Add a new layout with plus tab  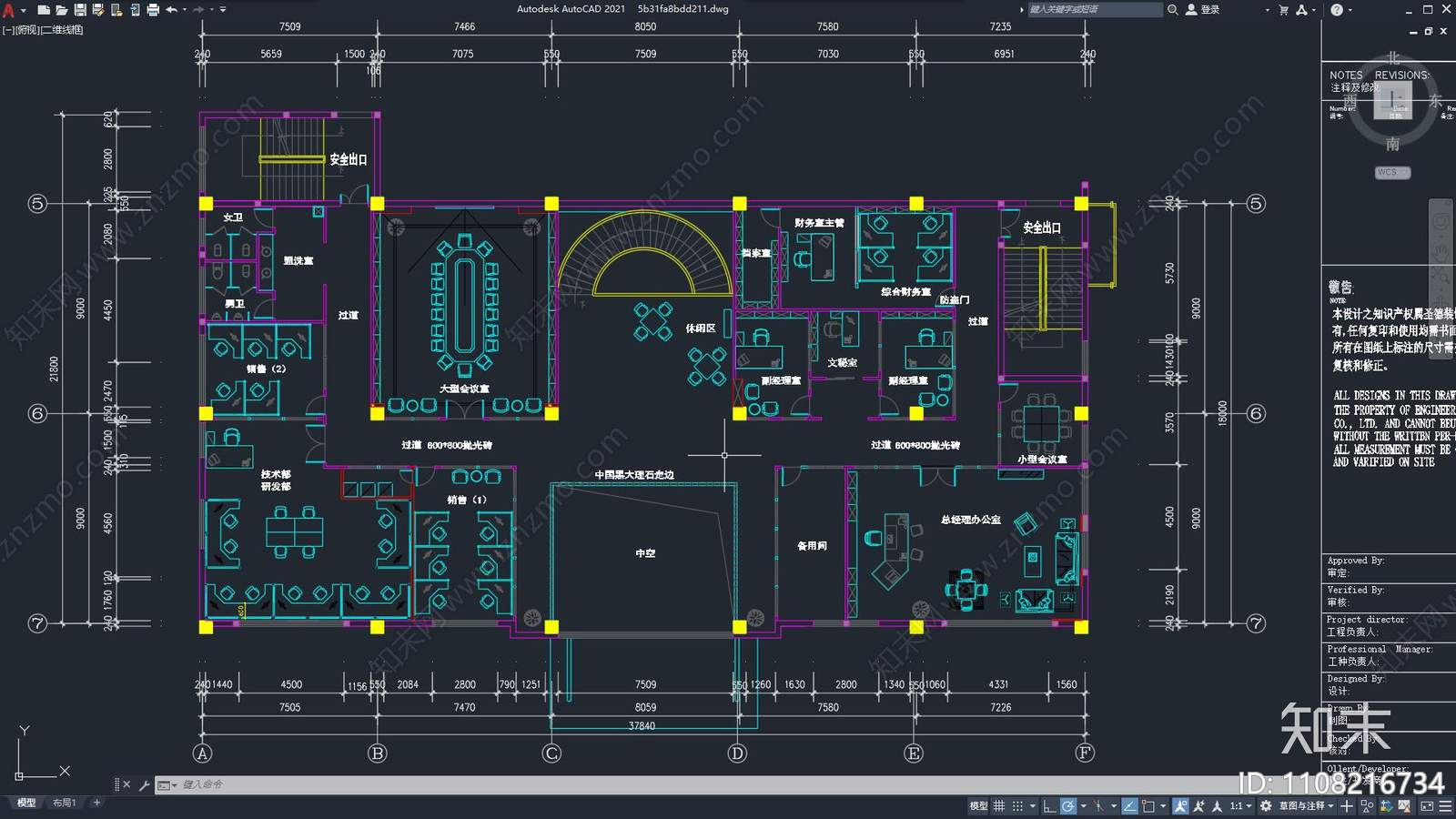click(96, 803)
